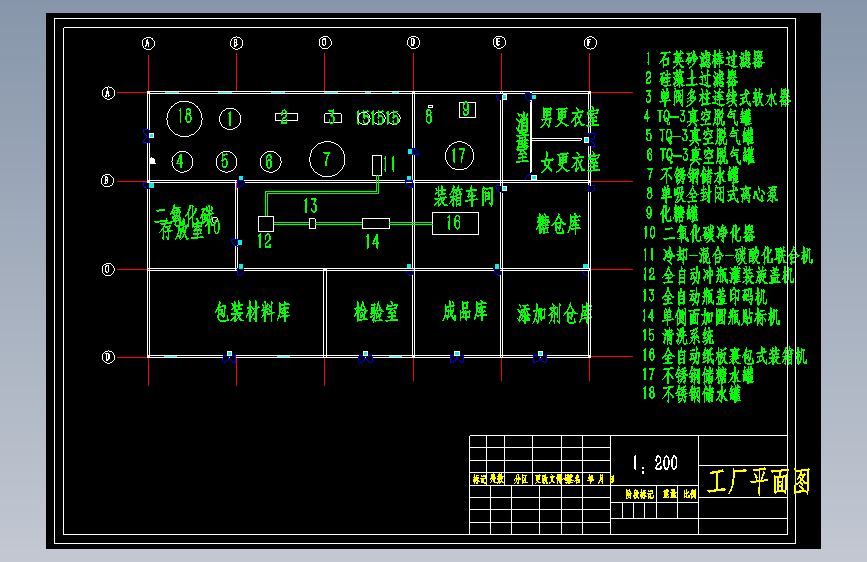This screenshot has width=867, height=562.
Task: Select the 装箱车间 workshop label
Action: [x=463, y=196]
